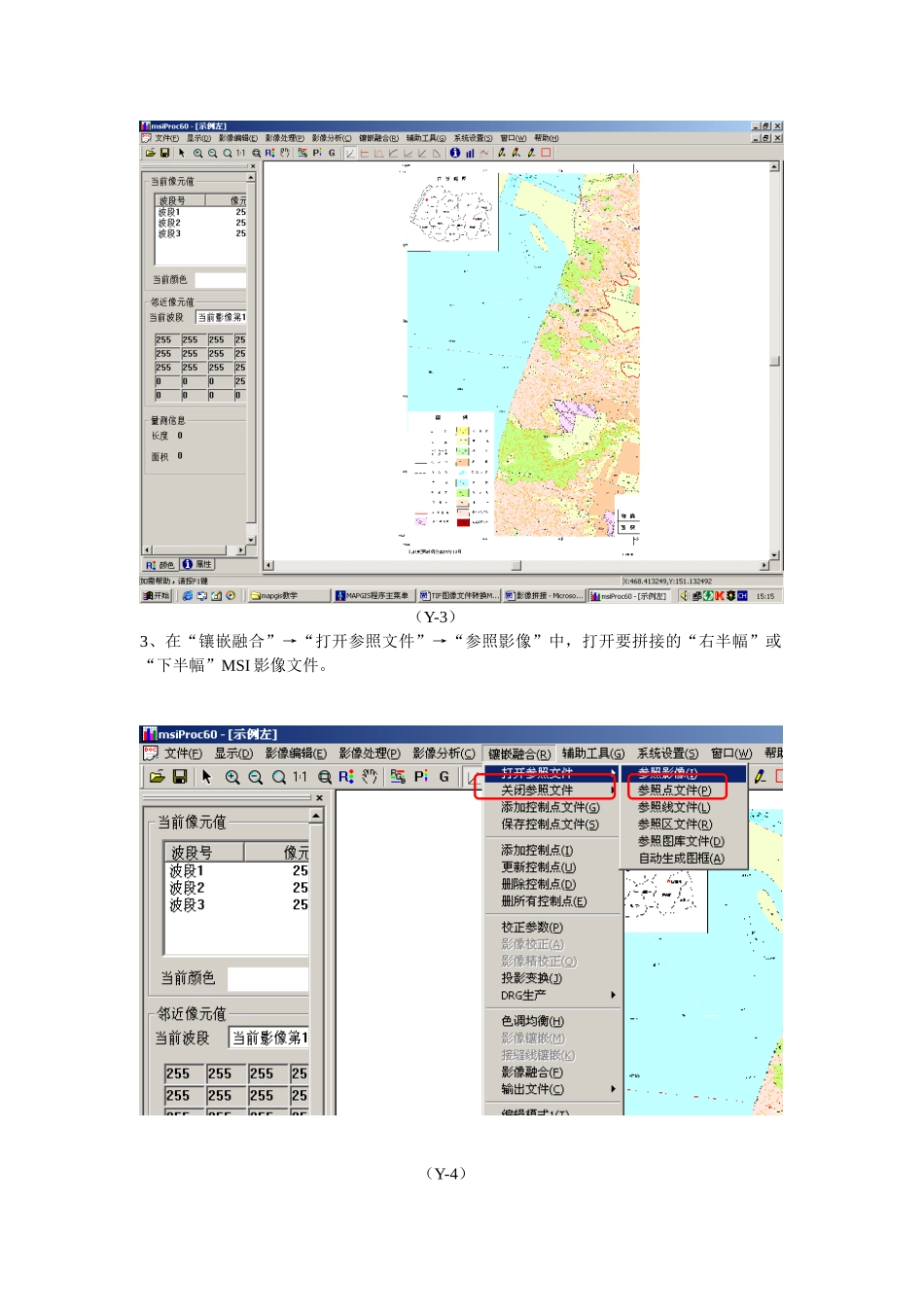Image resolution: width=924 pixels, height=1307 pixels.
Task: Click the Open file icon in figure Y-3 toolbar
Action: coord(151,153)
